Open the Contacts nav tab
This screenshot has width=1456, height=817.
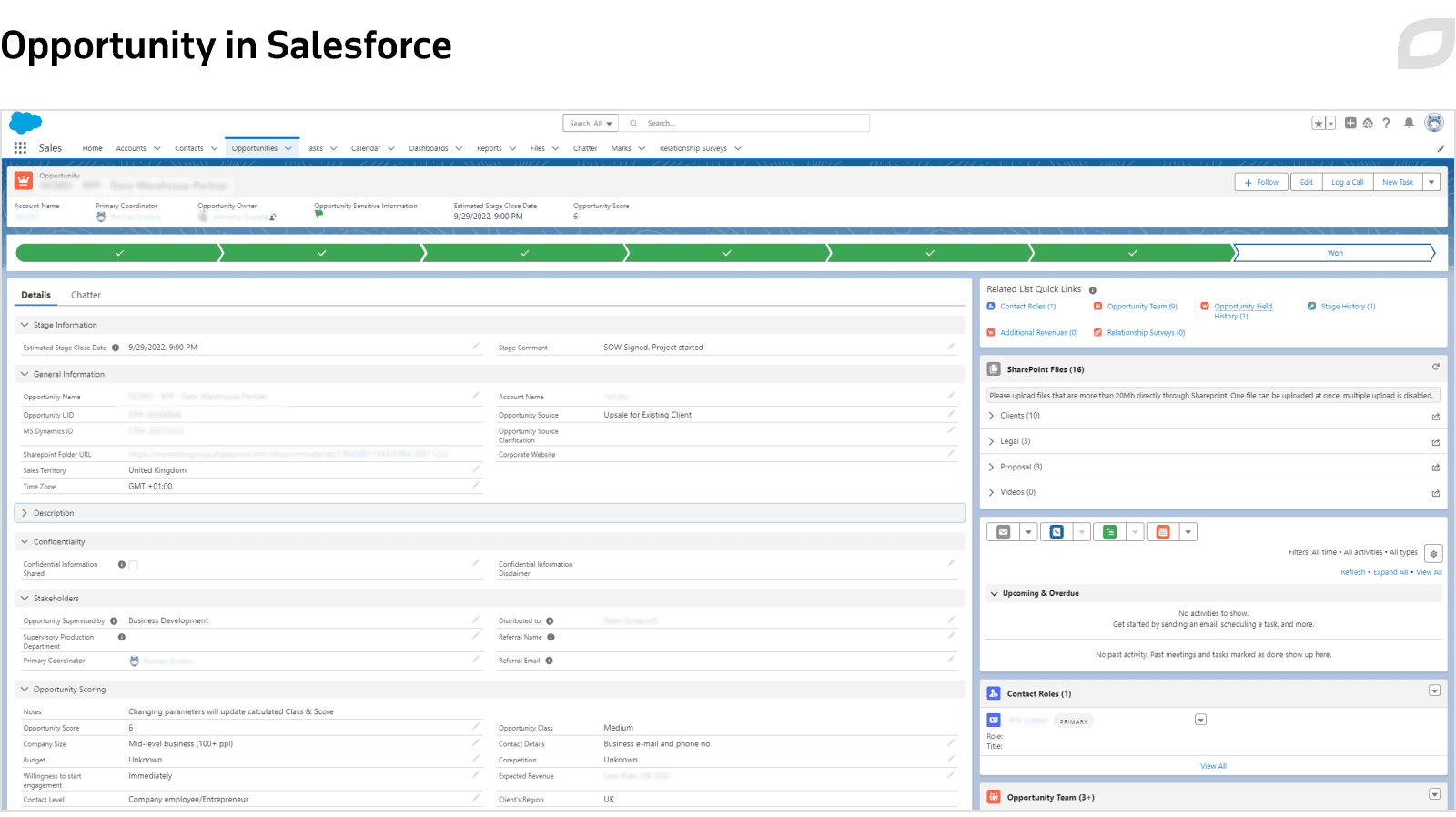tap(188, 148)
